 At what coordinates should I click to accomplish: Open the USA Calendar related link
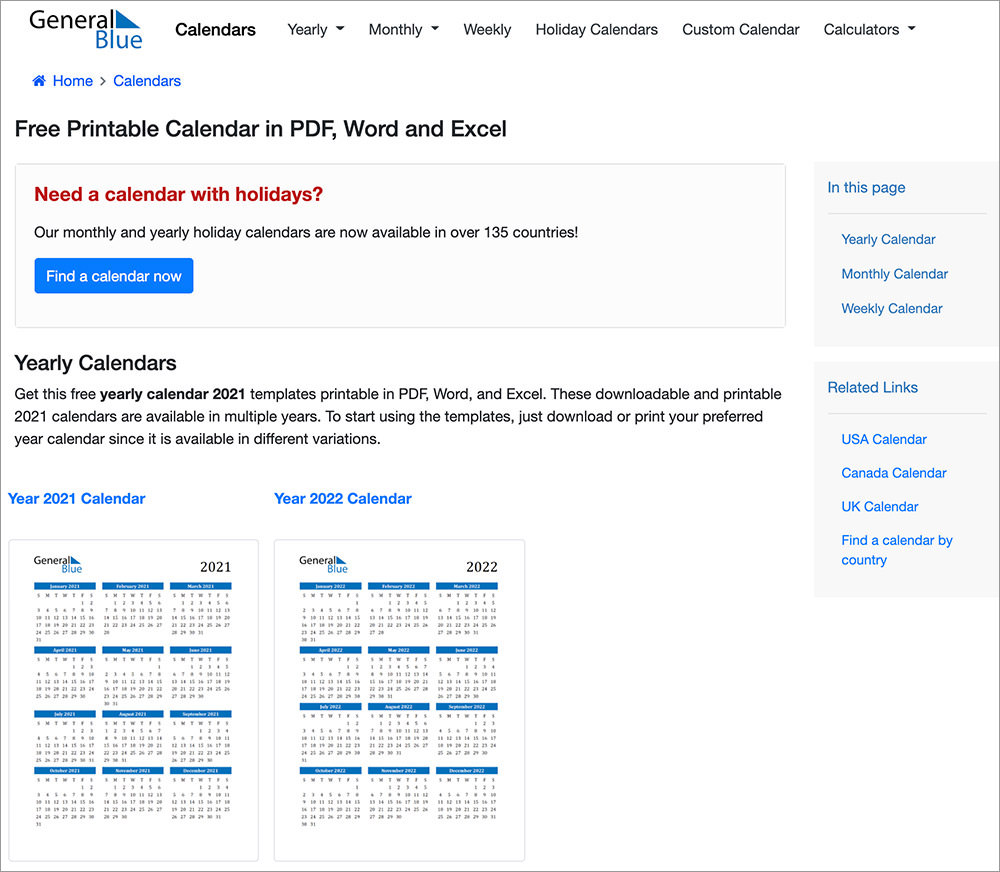pos(883,439)
